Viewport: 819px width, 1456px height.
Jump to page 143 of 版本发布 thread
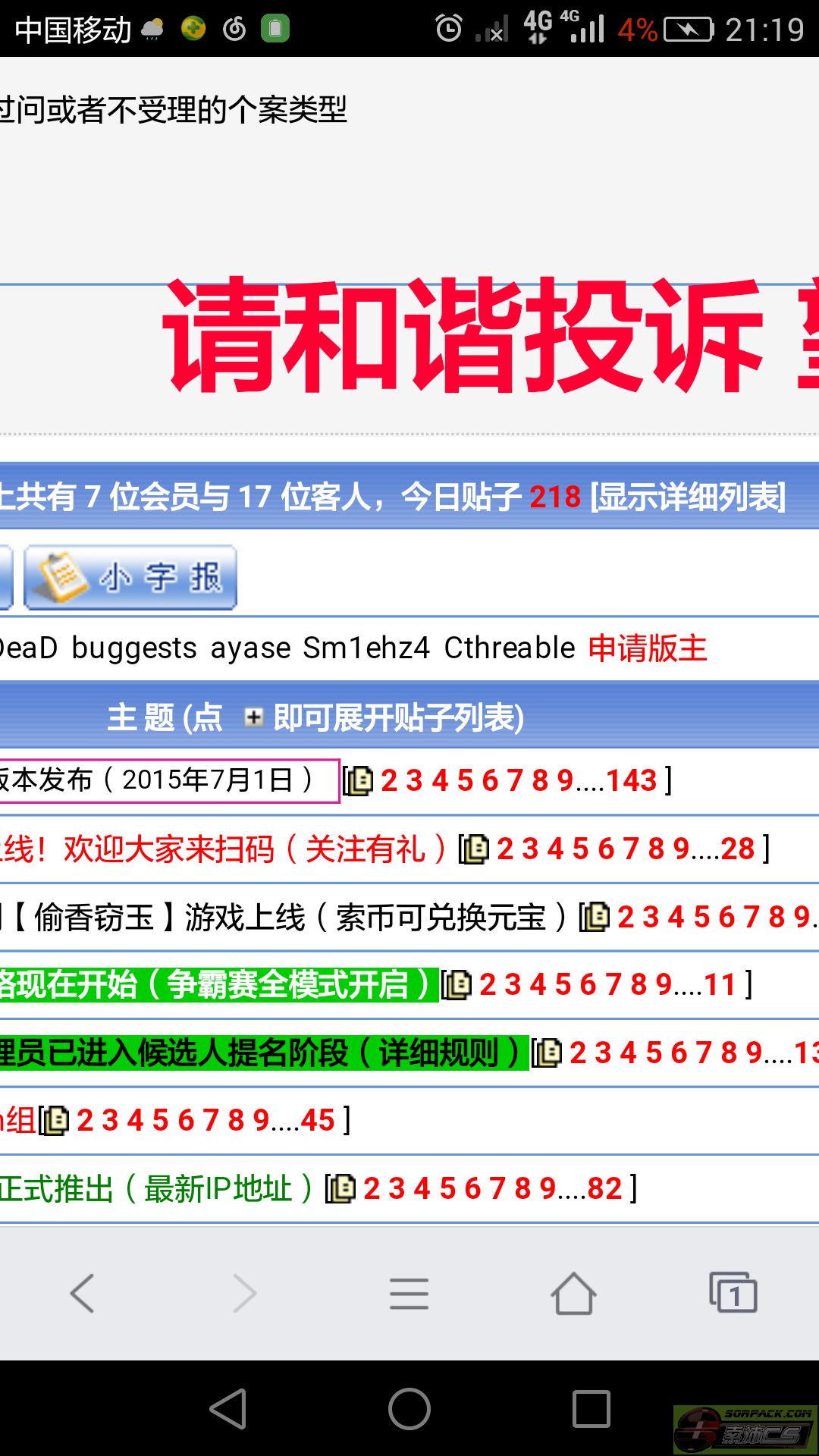coord(631,780)
